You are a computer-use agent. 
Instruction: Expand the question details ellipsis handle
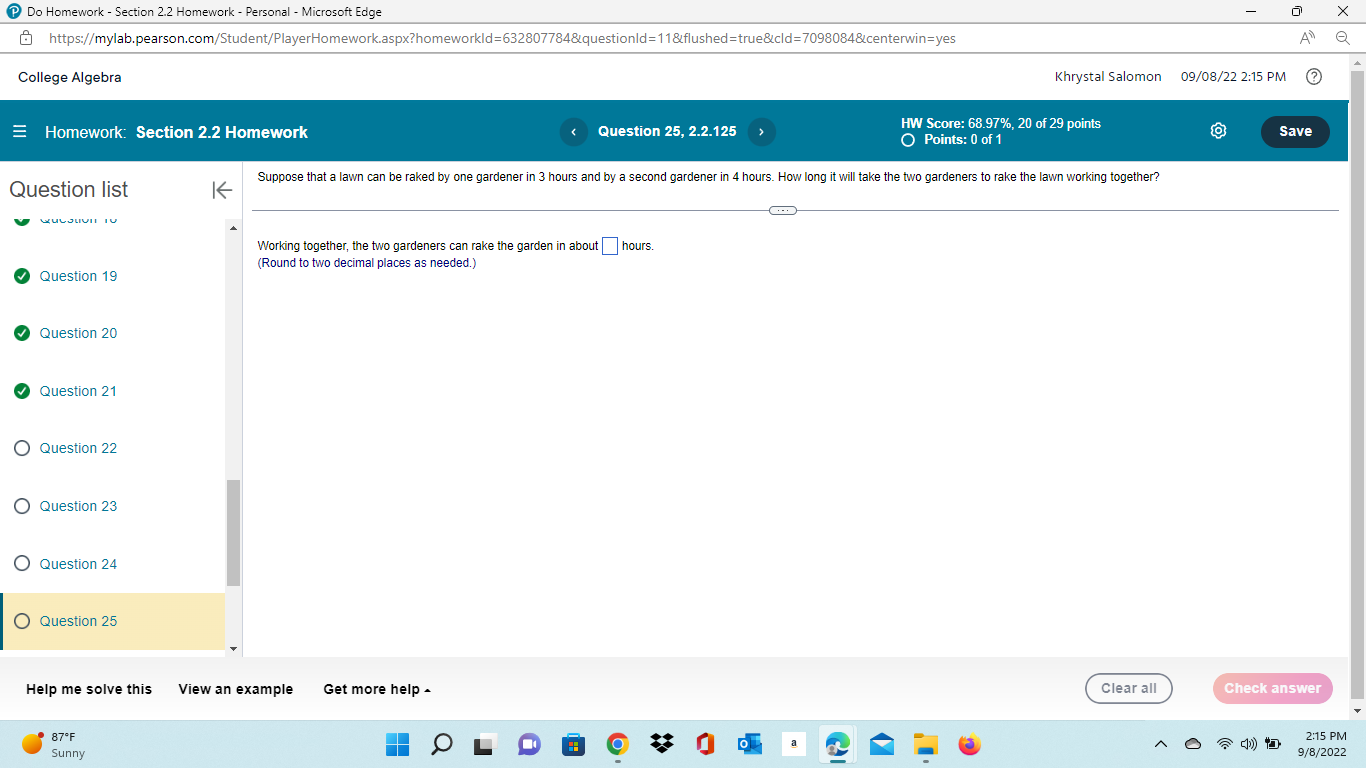[x=783, y=210]
